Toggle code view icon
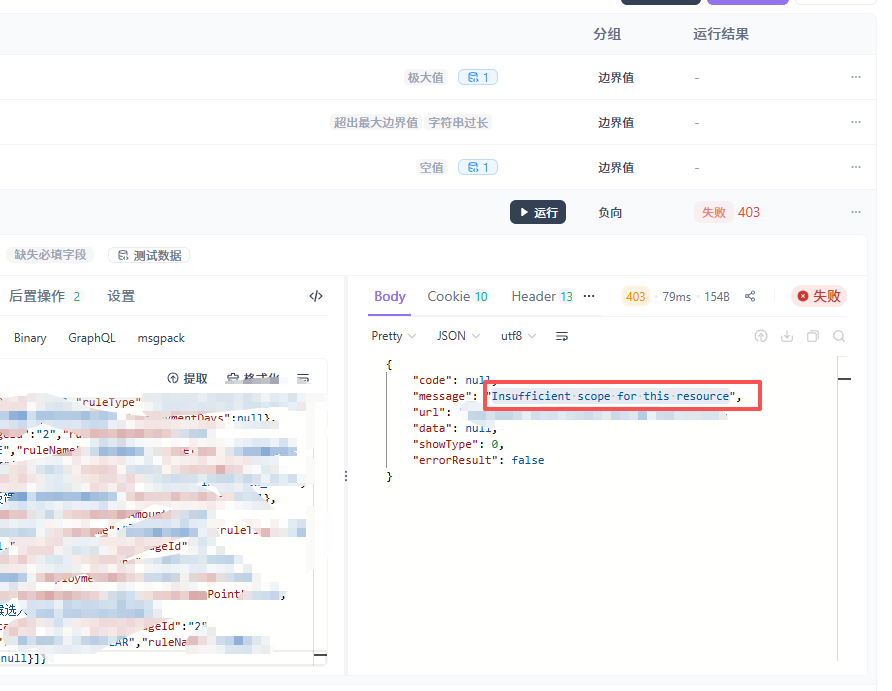The height and width of the screenshot is (691, 892). click(x=316, y=296)
